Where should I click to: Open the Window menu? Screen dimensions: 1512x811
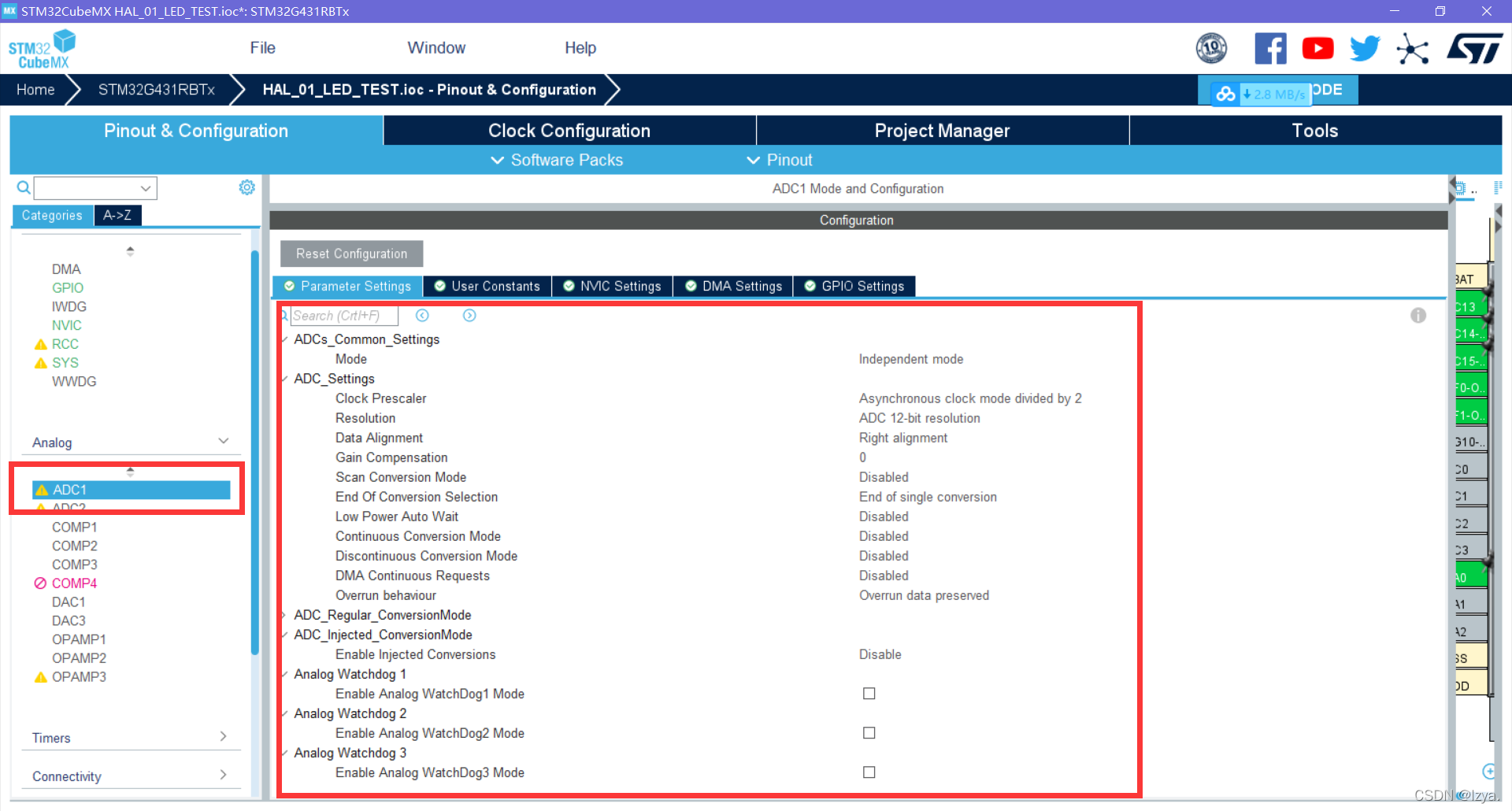436,48
